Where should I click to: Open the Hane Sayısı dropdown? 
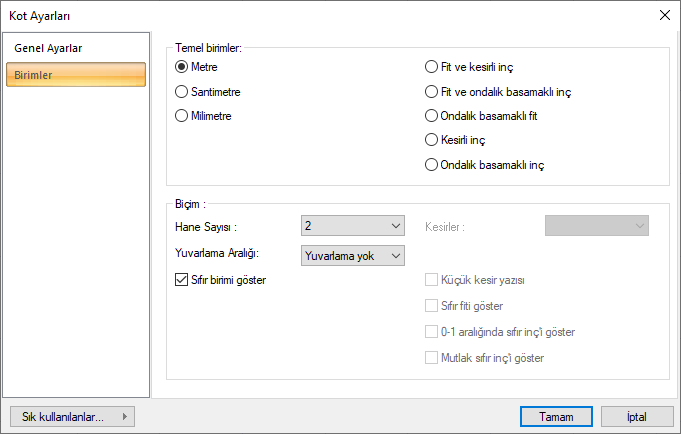352,226
